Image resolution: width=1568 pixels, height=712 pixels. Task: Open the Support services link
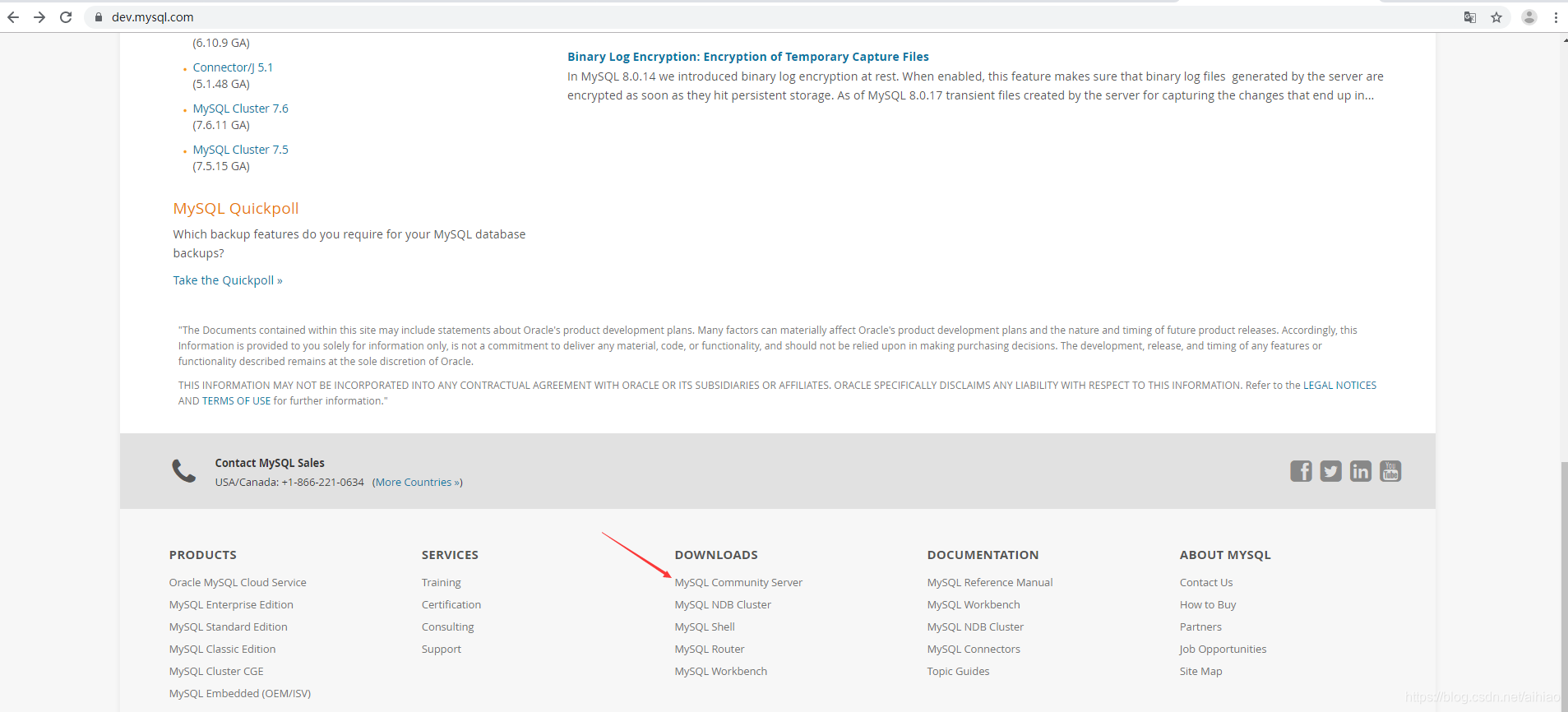coord(442,650)
